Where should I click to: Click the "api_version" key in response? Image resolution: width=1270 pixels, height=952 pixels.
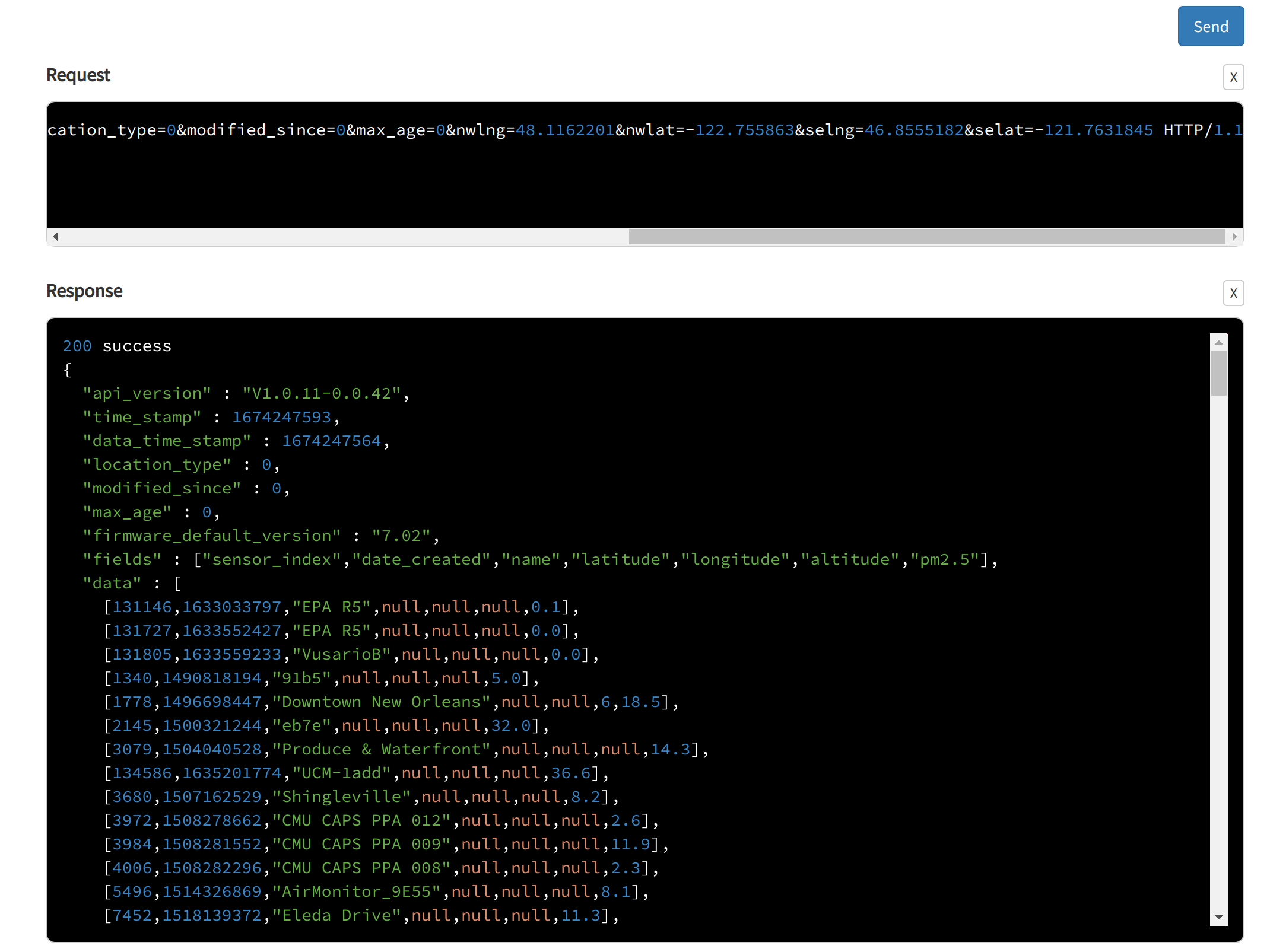pyautogui.click(x=147, y=393)
